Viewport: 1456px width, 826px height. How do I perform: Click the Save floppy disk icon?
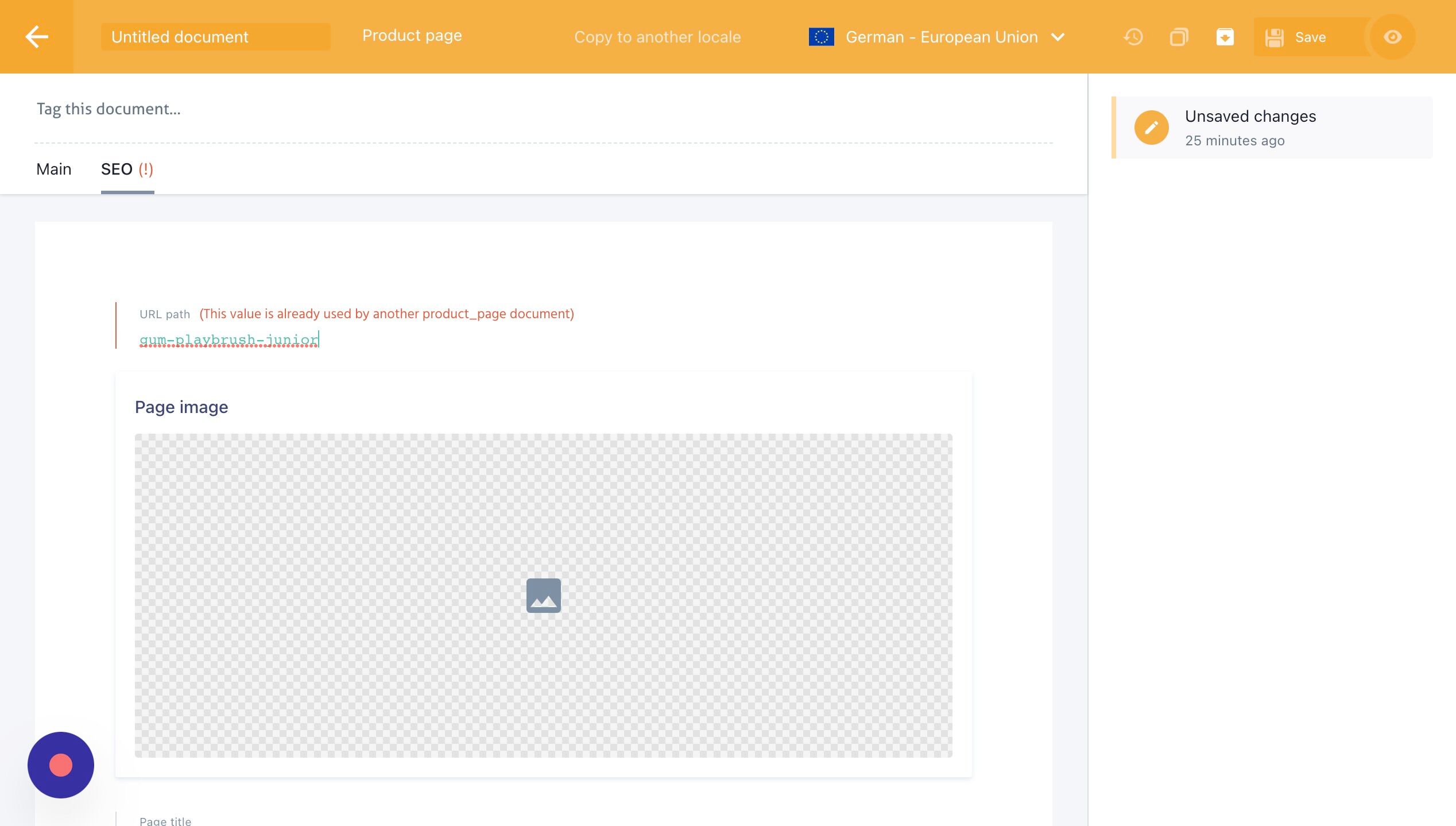[x=1275, y=37]
